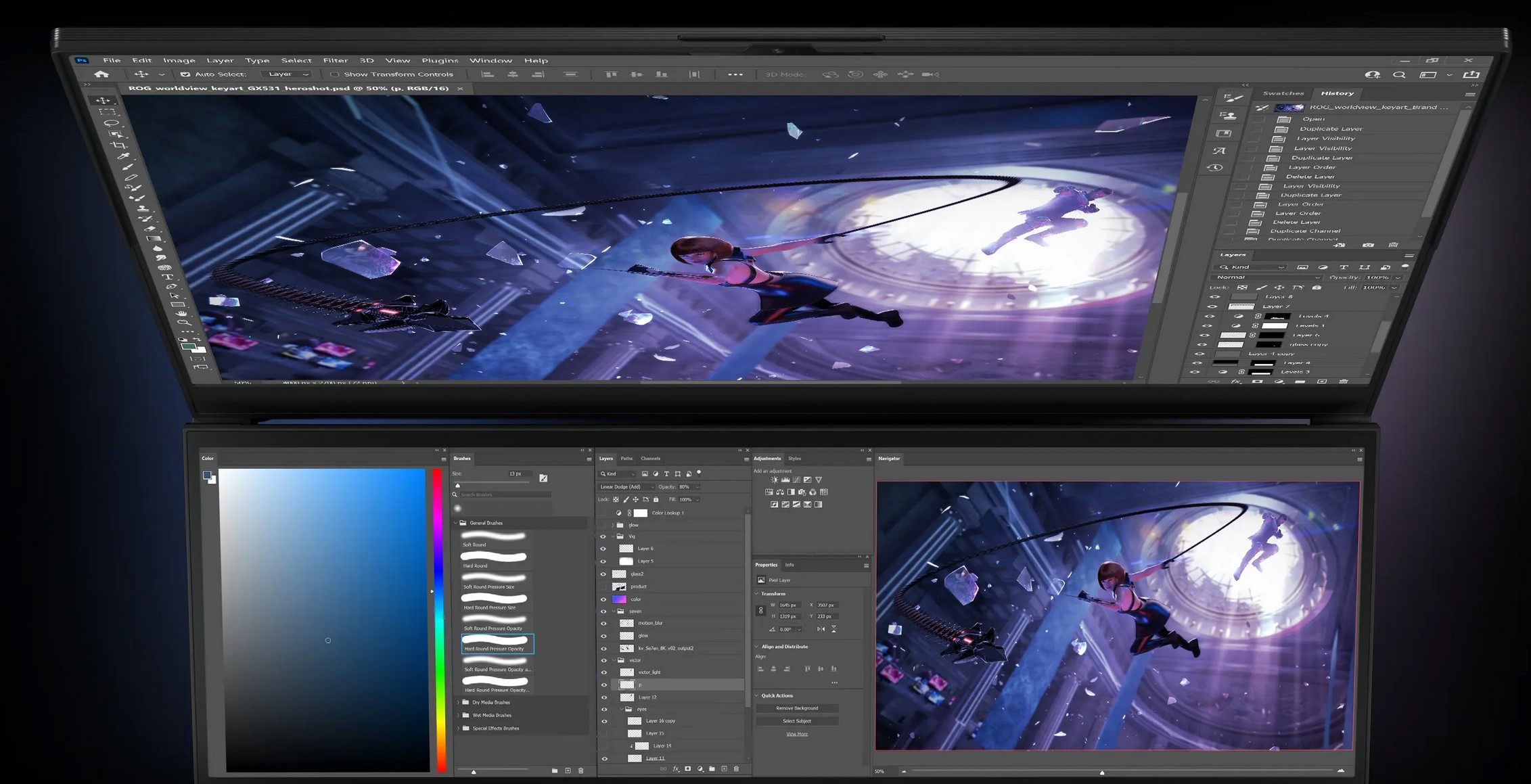Click the lock all layers padlock icon

pos(656,499)
